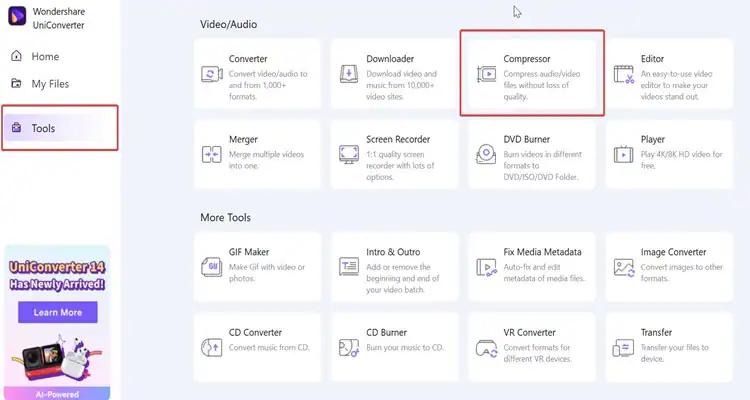
Task: Click the Editor scissors film icon
Action: tap(624, 74)
